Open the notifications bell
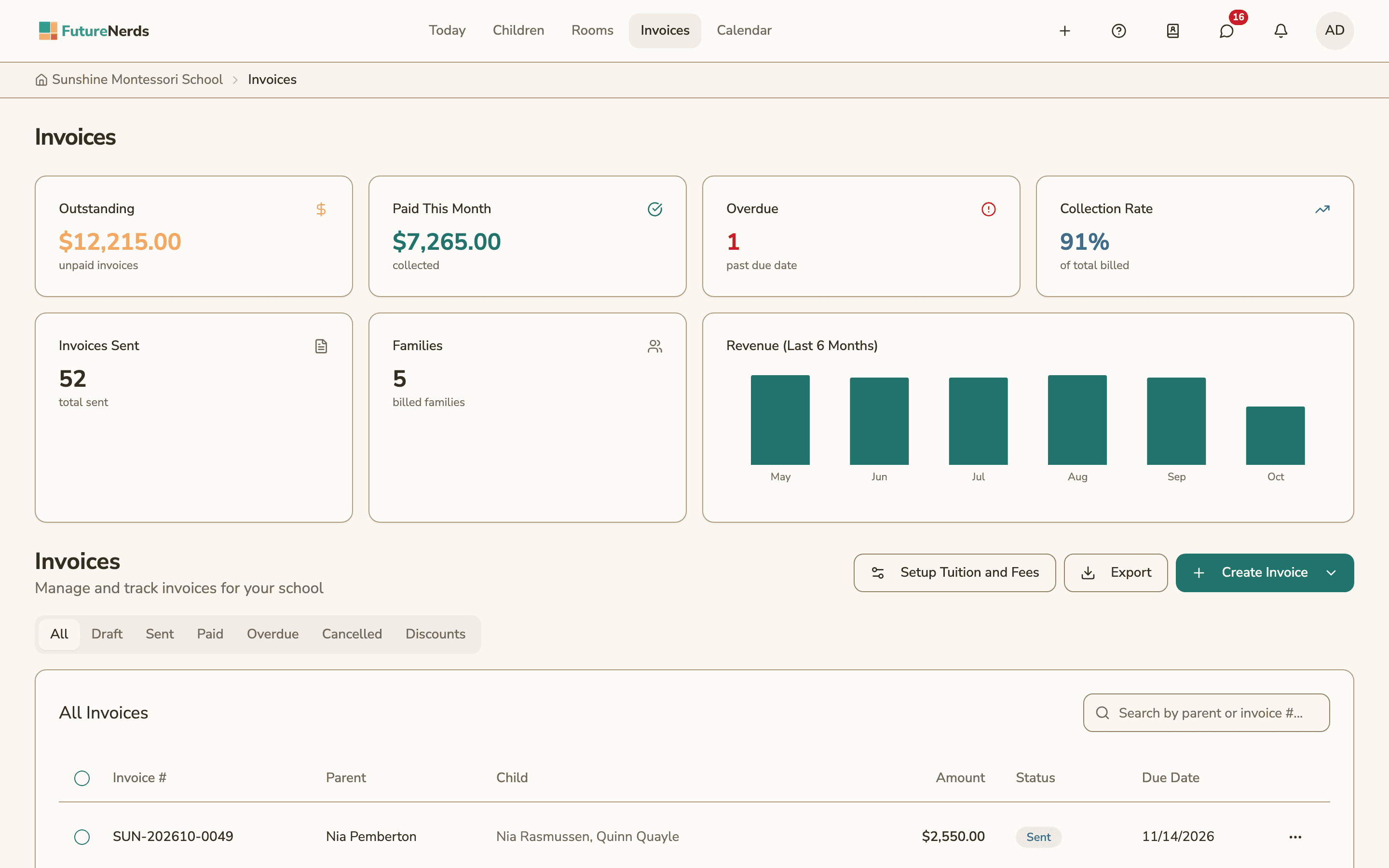 coord(1280,31)
